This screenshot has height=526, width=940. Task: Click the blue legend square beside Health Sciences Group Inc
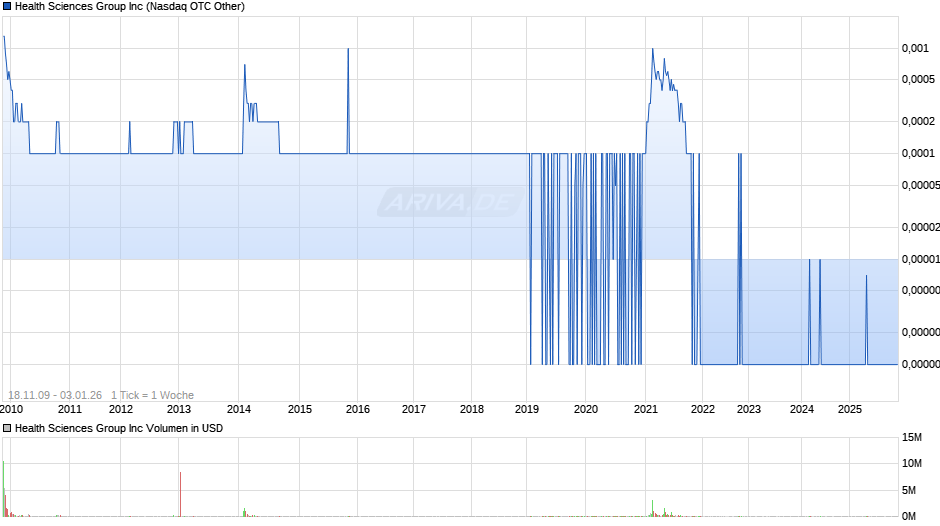[7, 7]
